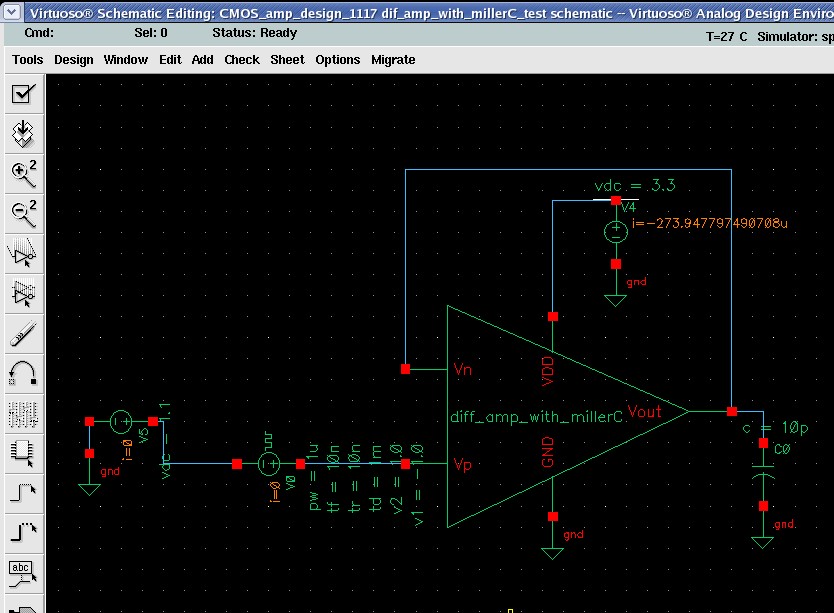Select the Add Instance chip icon
Screen dimensions: 834x613
(23, 452)
